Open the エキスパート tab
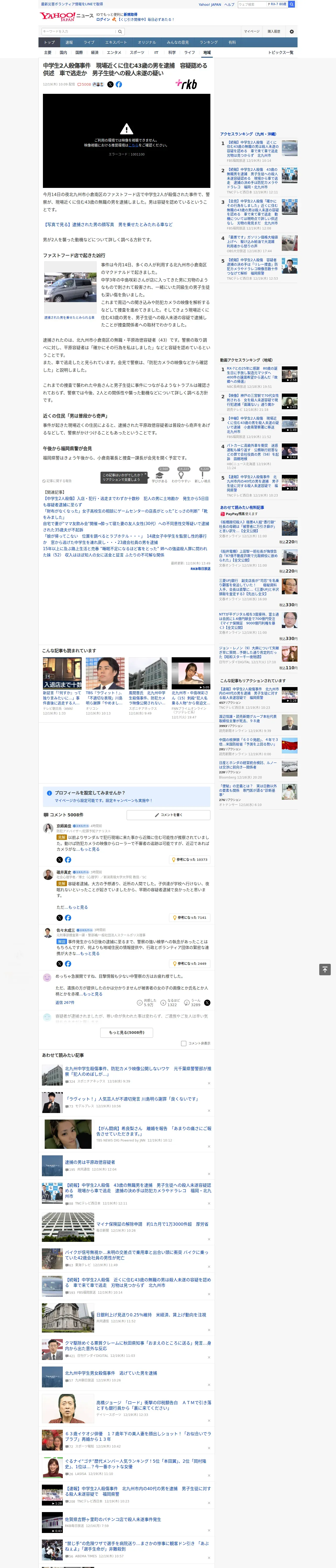Viewport: 336px width, 1568px height. 116,42
